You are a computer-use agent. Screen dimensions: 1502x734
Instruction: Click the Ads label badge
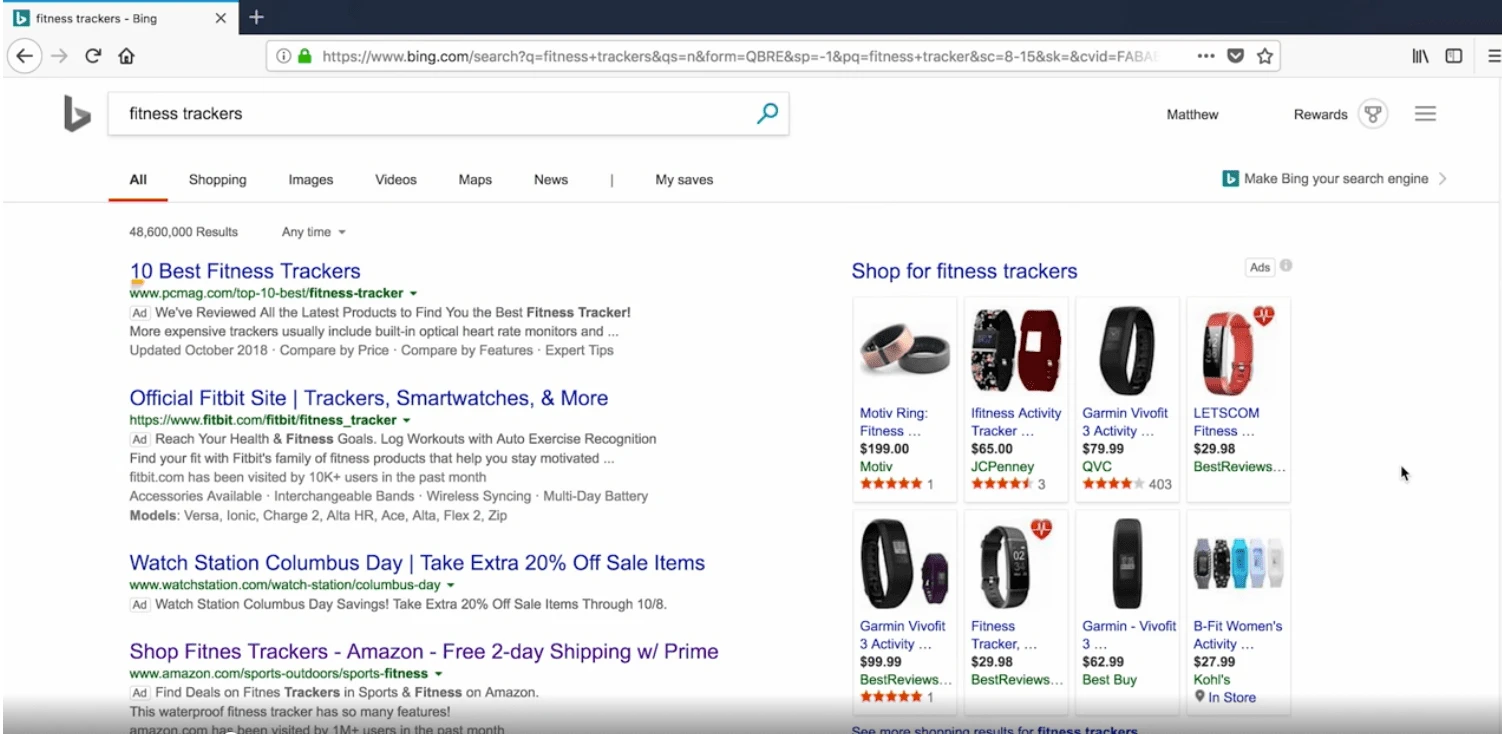click(x=1259, y=267)
